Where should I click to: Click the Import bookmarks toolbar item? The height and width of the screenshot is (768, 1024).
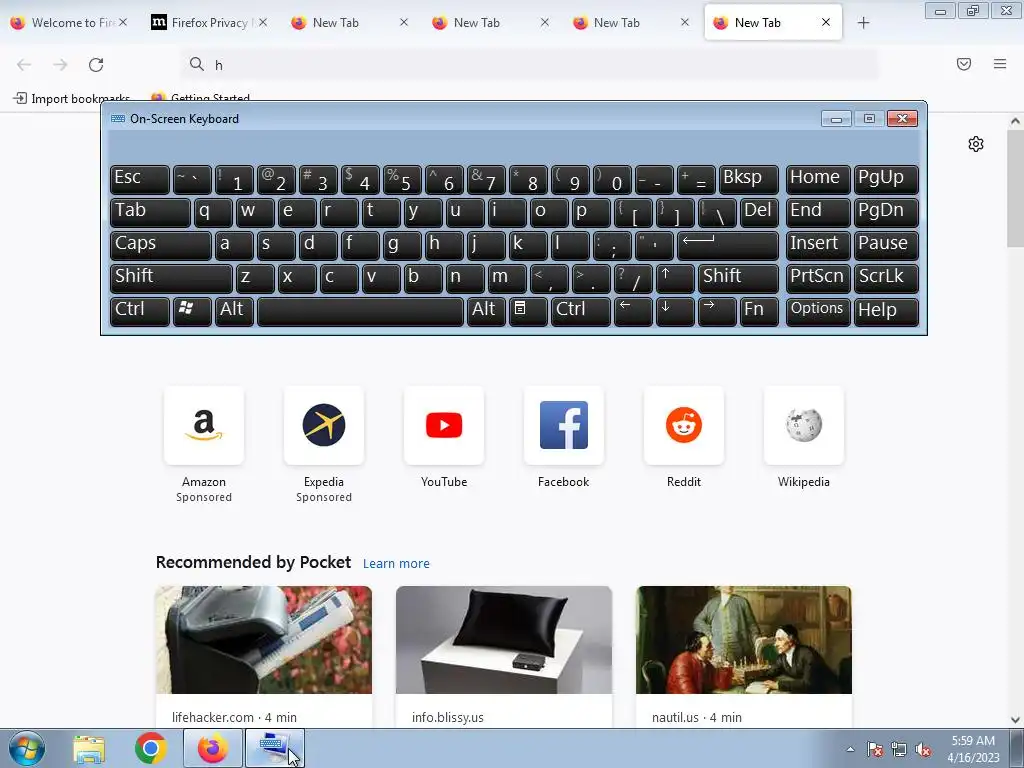point(72,99)
